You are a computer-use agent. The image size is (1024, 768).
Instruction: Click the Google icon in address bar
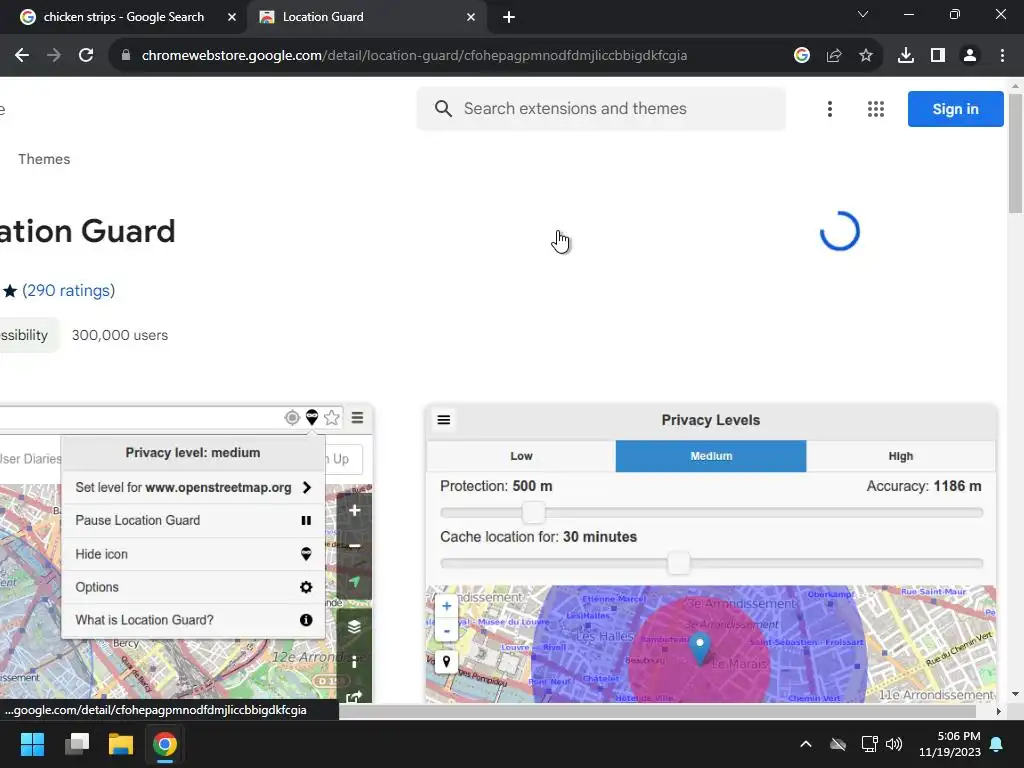click(x=802, y=56)
